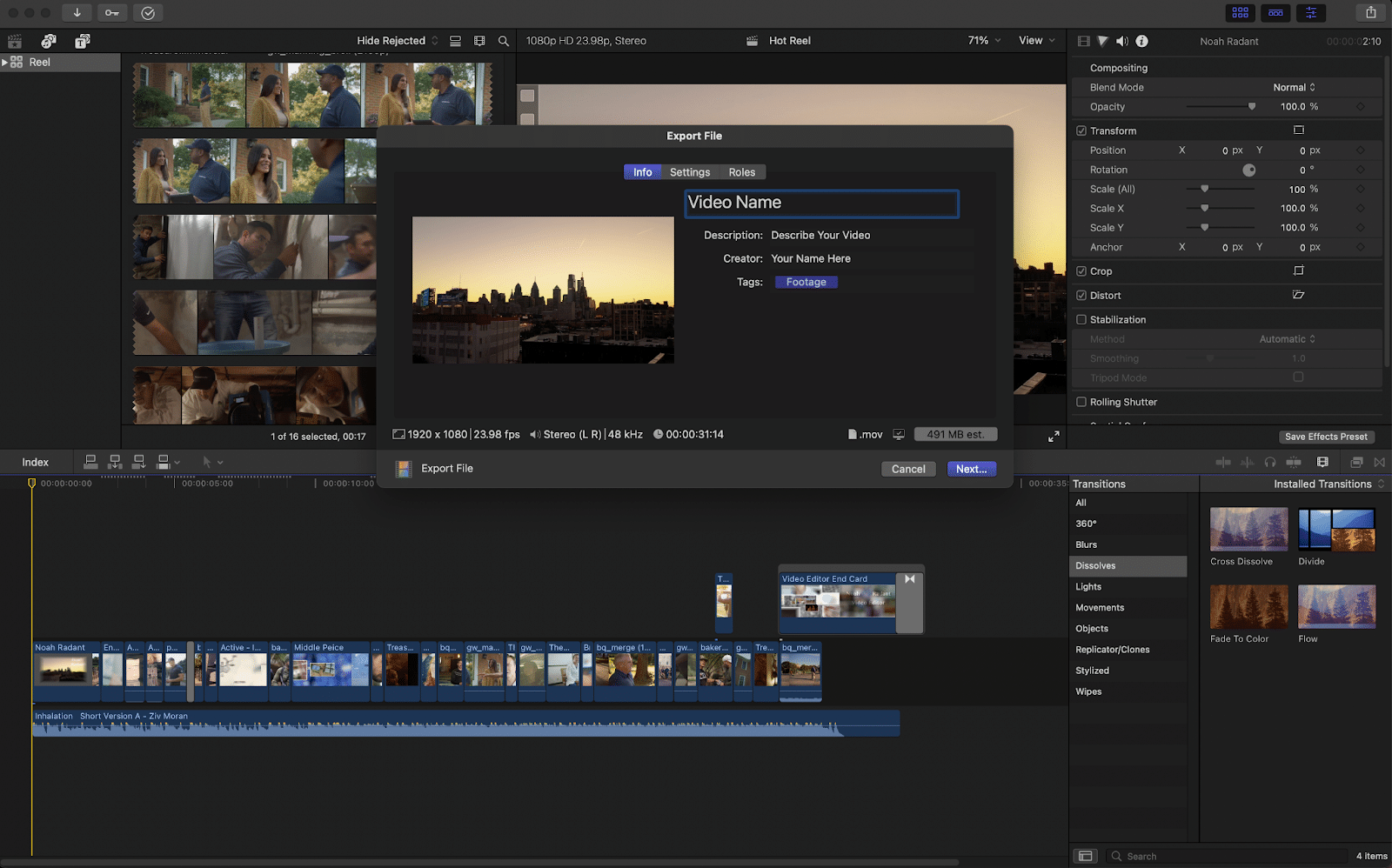This screenshot has width=1392, height=868.
Task: Enable the Stabilization checkbox
Action: pyautogui.click(x=1081, y=319)
